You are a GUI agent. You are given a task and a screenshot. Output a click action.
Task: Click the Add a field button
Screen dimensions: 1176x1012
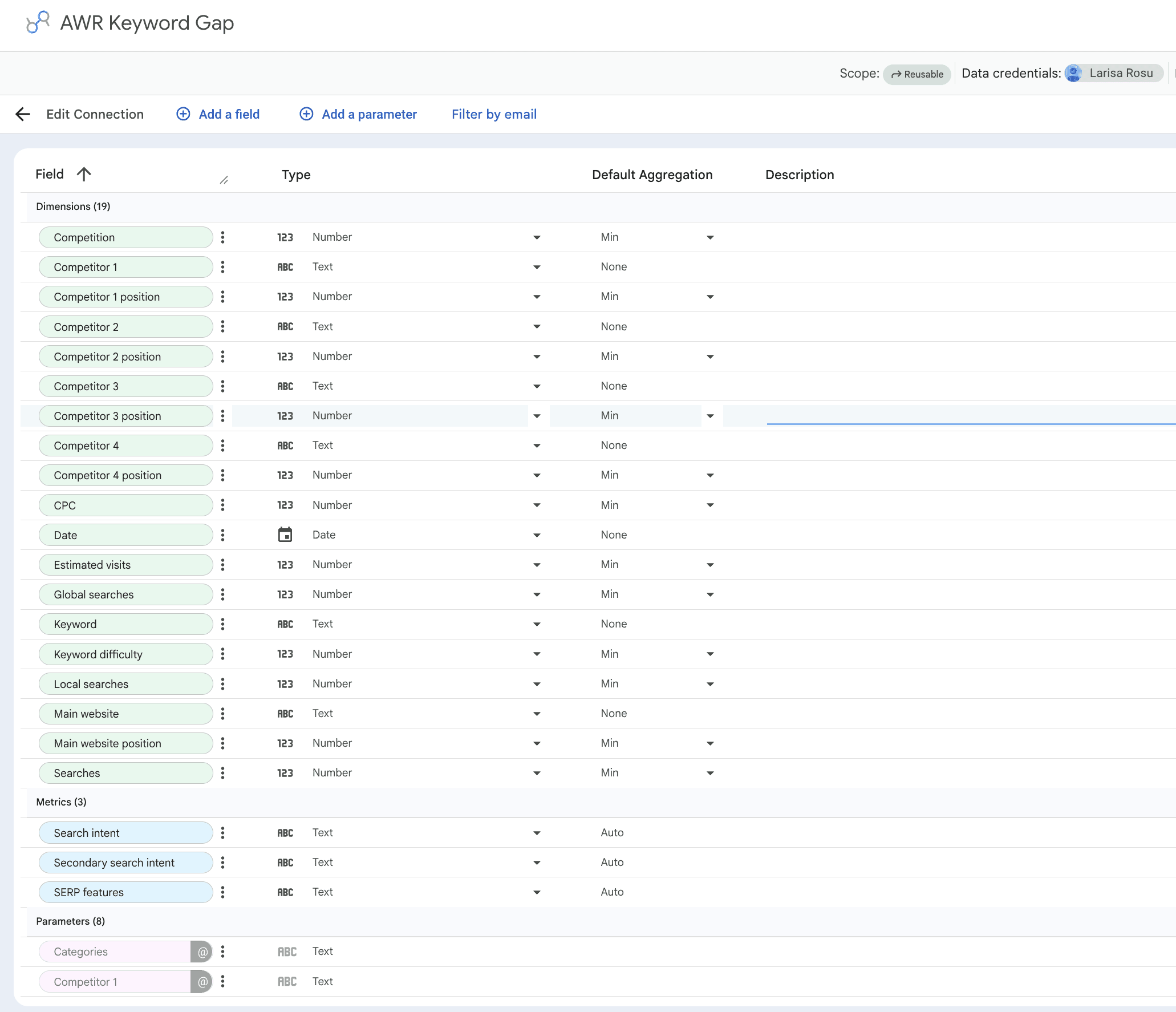pos(218,114)
